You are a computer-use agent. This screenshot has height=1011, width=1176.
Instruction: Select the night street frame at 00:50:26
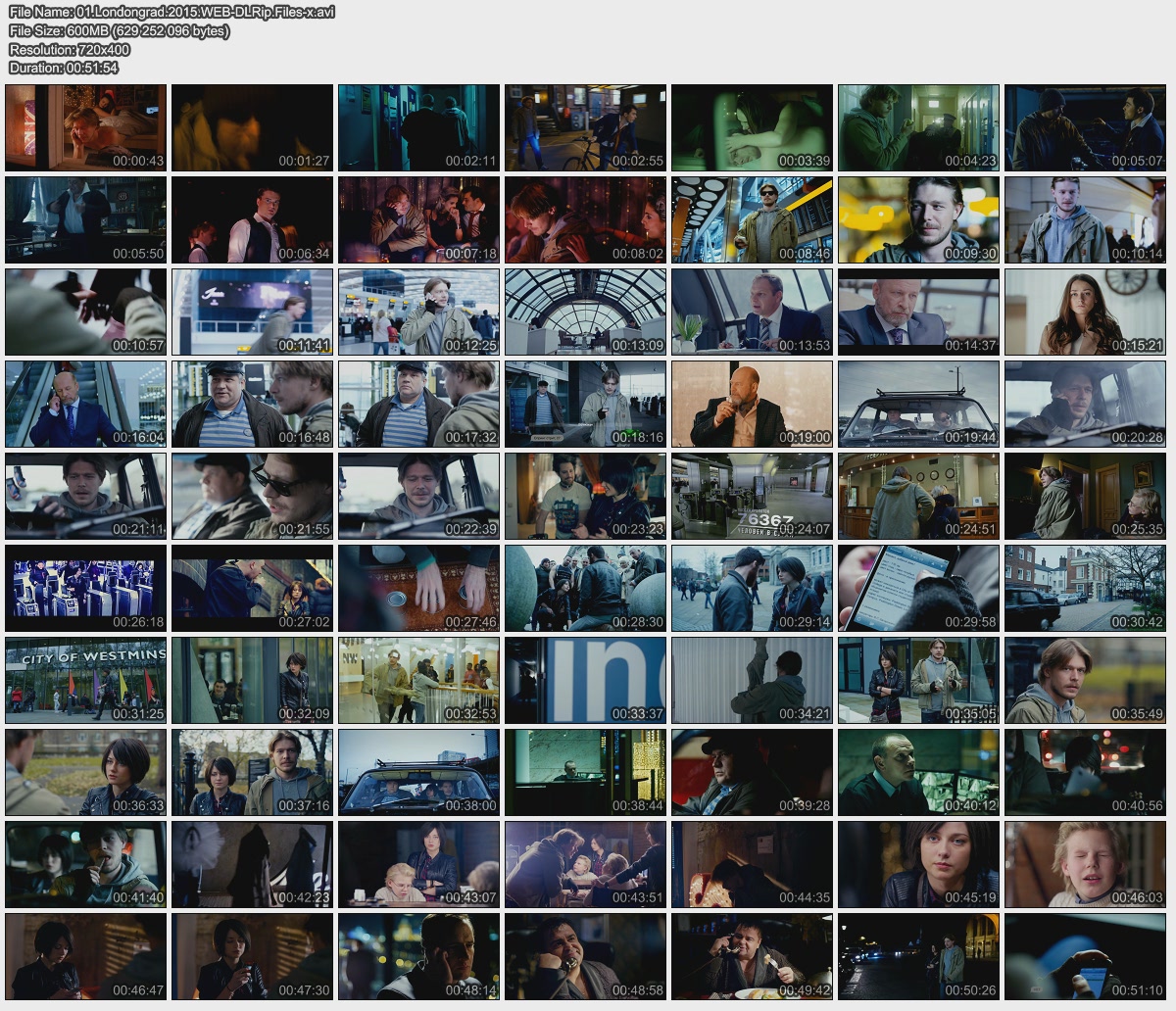point(918,956)
